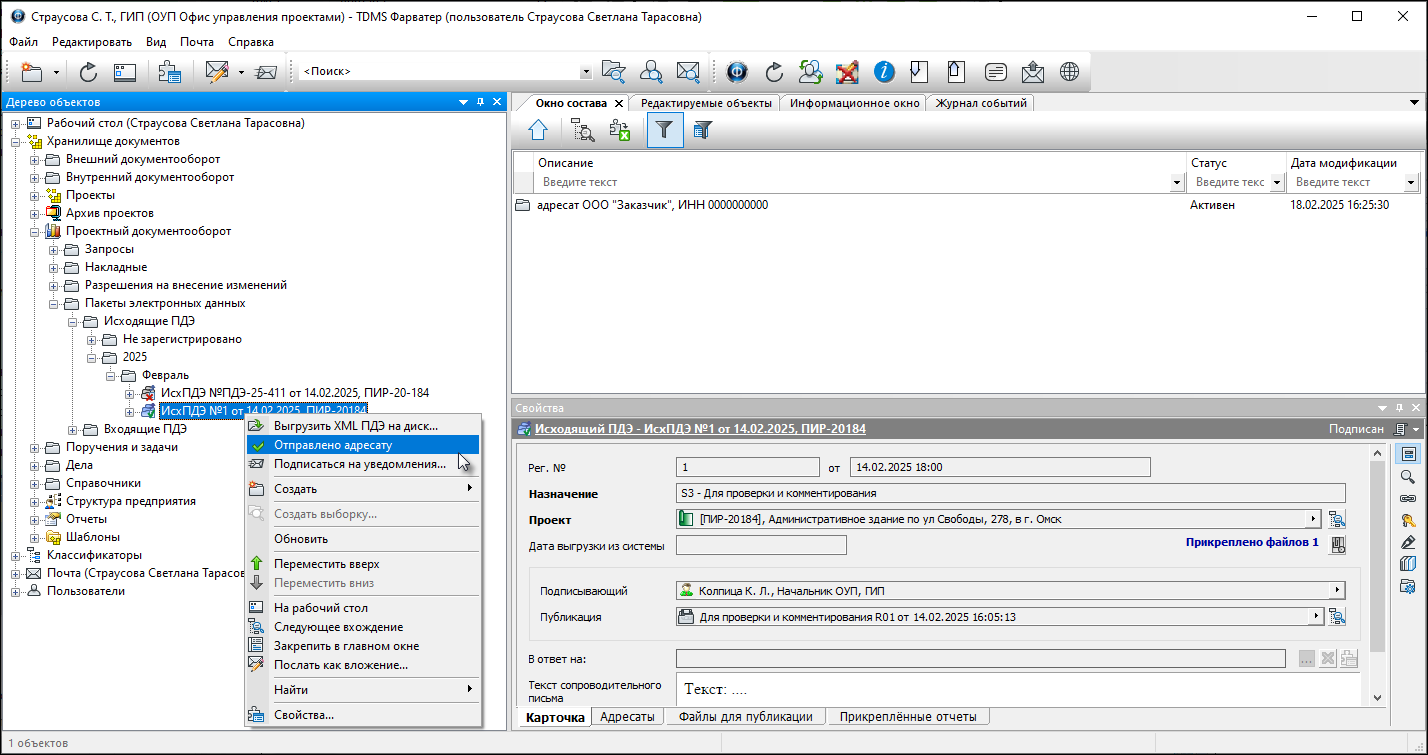Click the Properties scrollbar down arrow

[x=1378, y=697]
